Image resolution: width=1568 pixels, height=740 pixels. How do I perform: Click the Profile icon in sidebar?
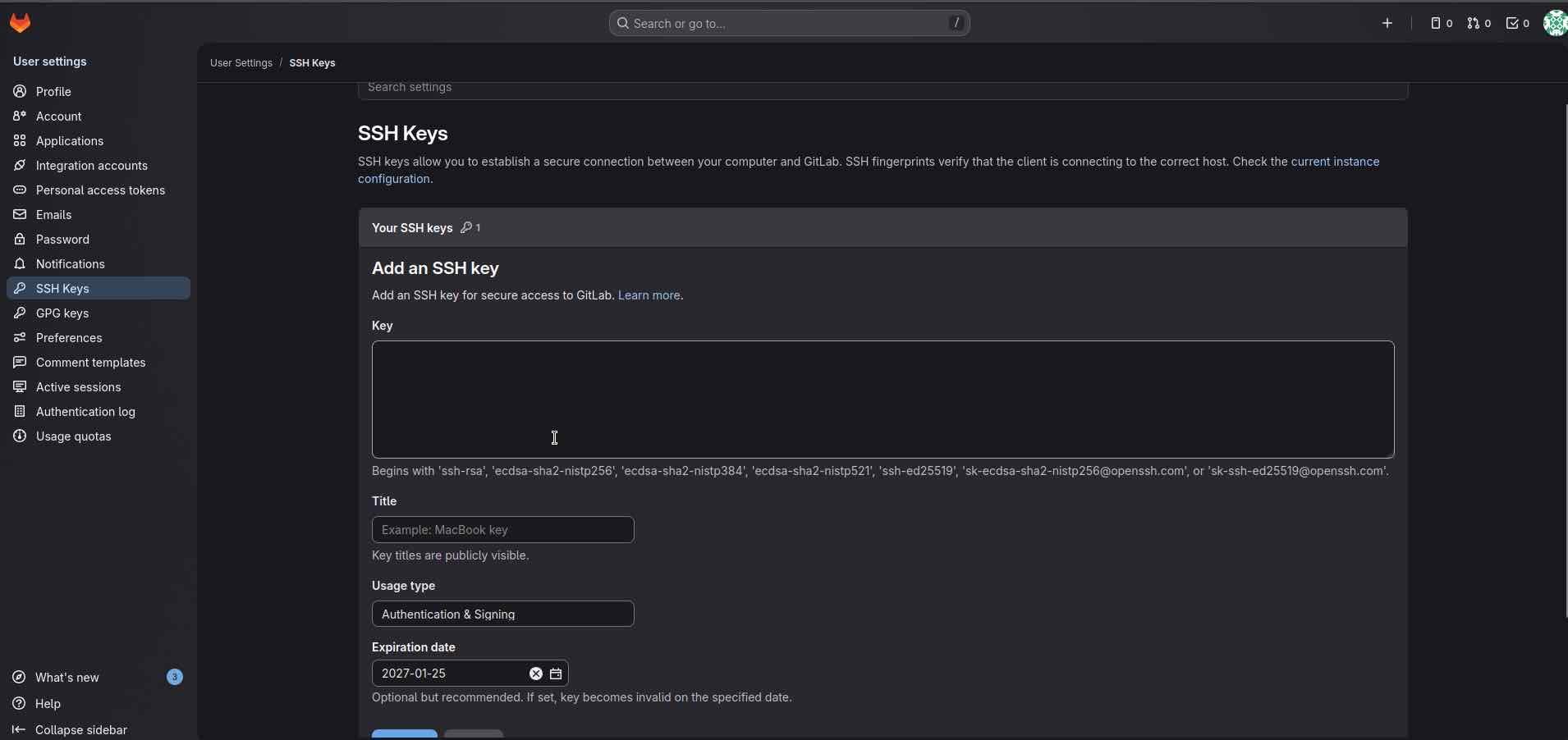pyautogui.click(x=20, y=91)
